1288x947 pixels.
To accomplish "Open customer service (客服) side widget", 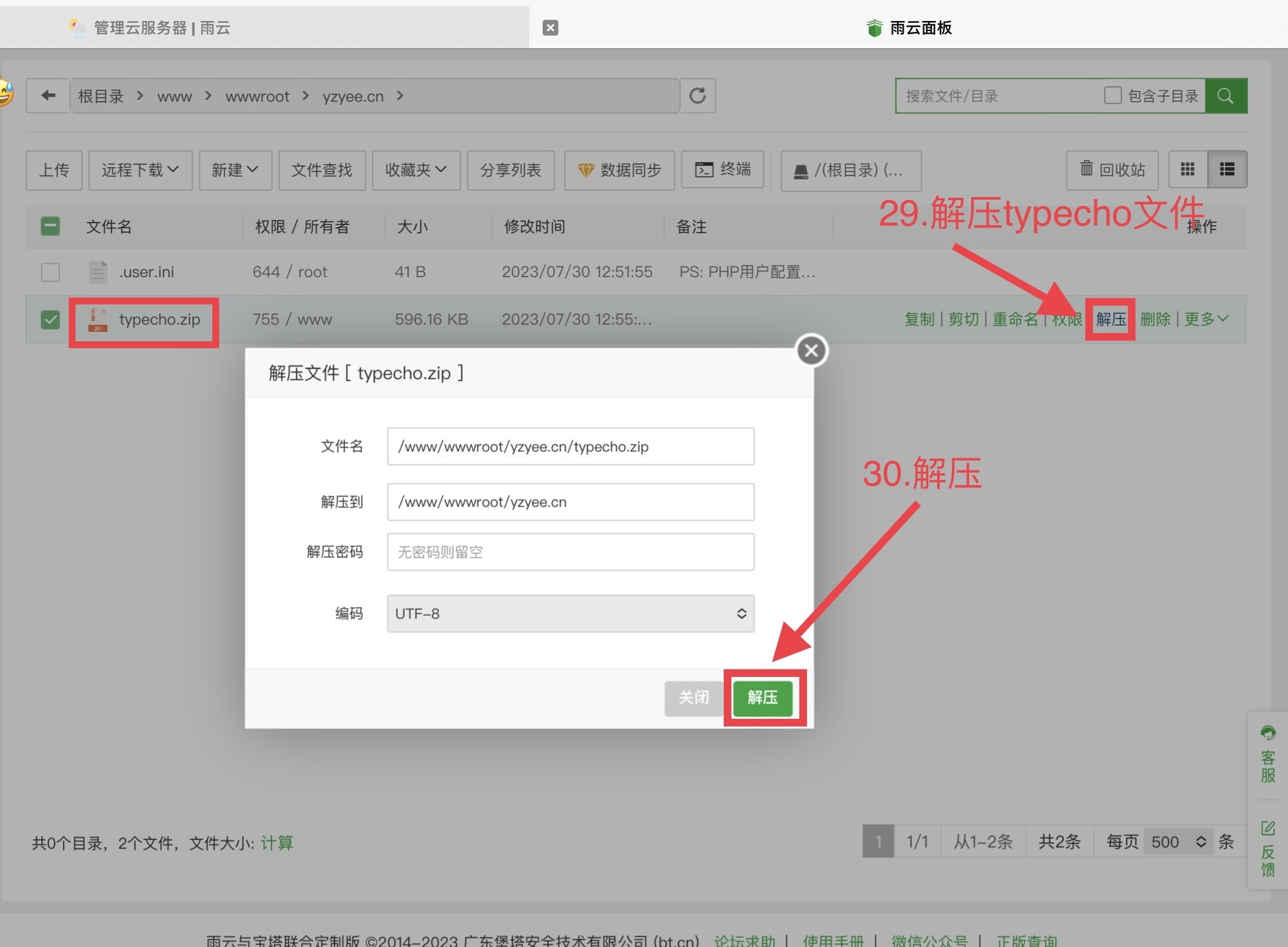I will [1268, 755].
